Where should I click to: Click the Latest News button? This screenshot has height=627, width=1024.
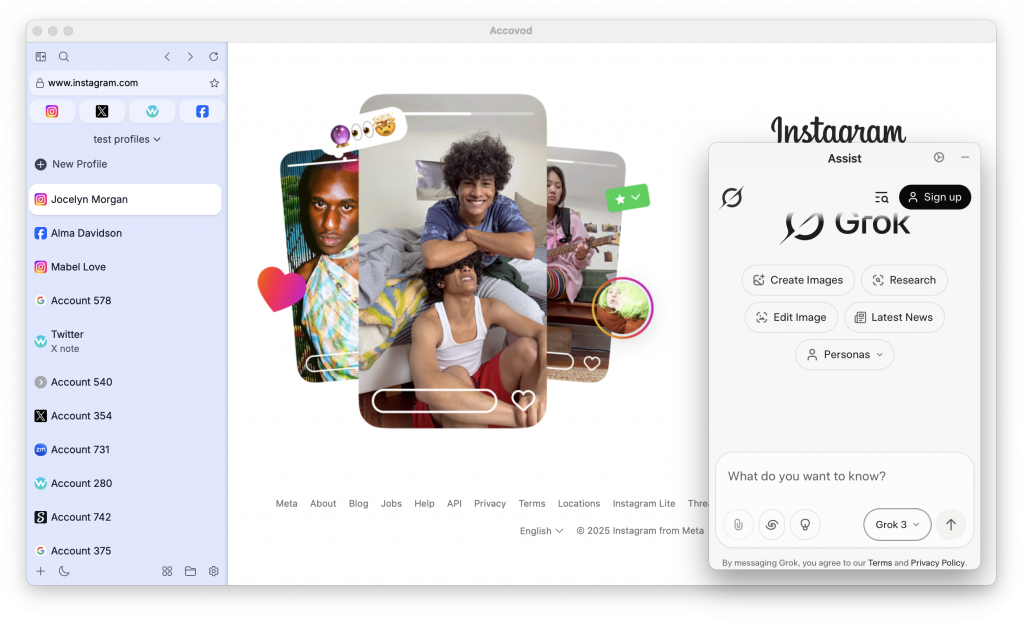894,317
